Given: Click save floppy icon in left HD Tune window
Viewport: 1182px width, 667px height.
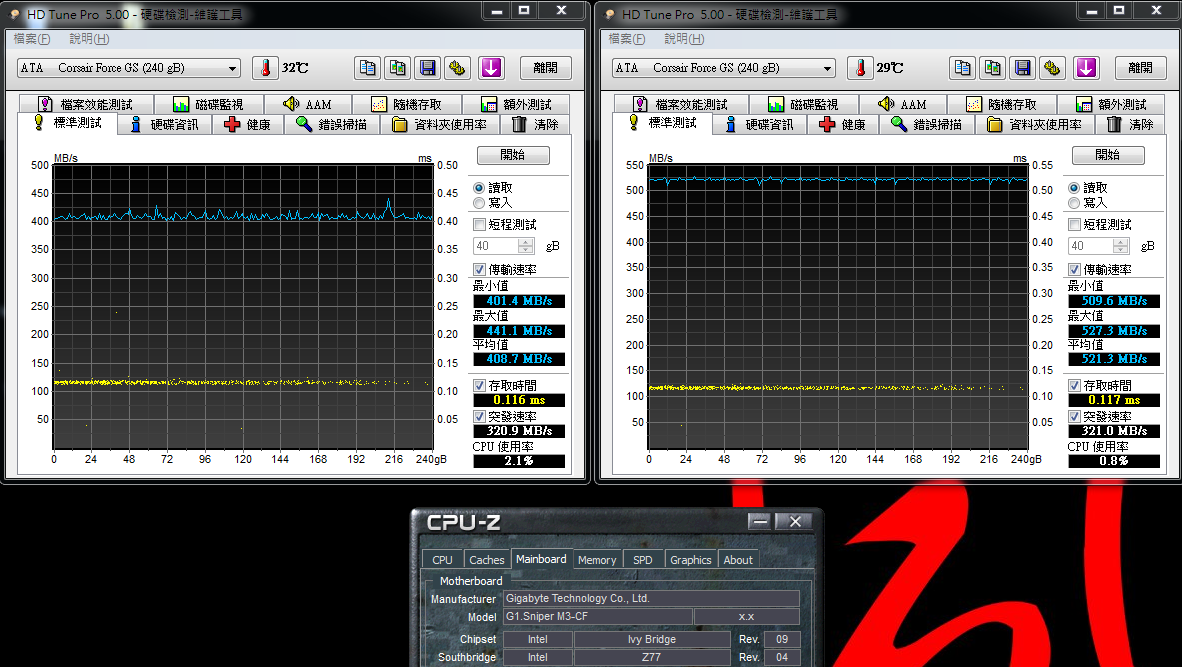Looking at the screenshot, I should (427, 68).
